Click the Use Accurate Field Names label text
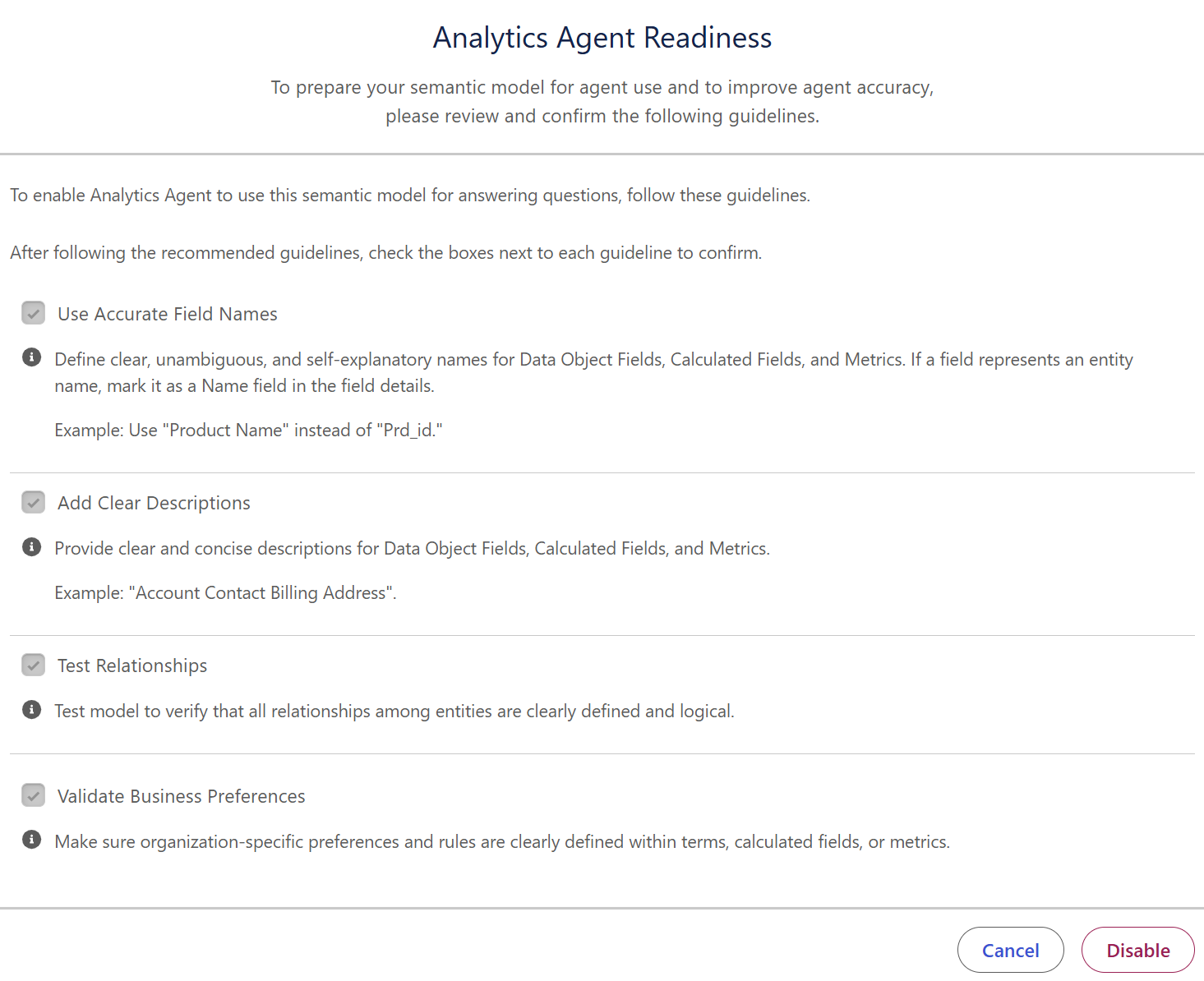This screenshot has width=1204, height=981. tap(168, 314)
